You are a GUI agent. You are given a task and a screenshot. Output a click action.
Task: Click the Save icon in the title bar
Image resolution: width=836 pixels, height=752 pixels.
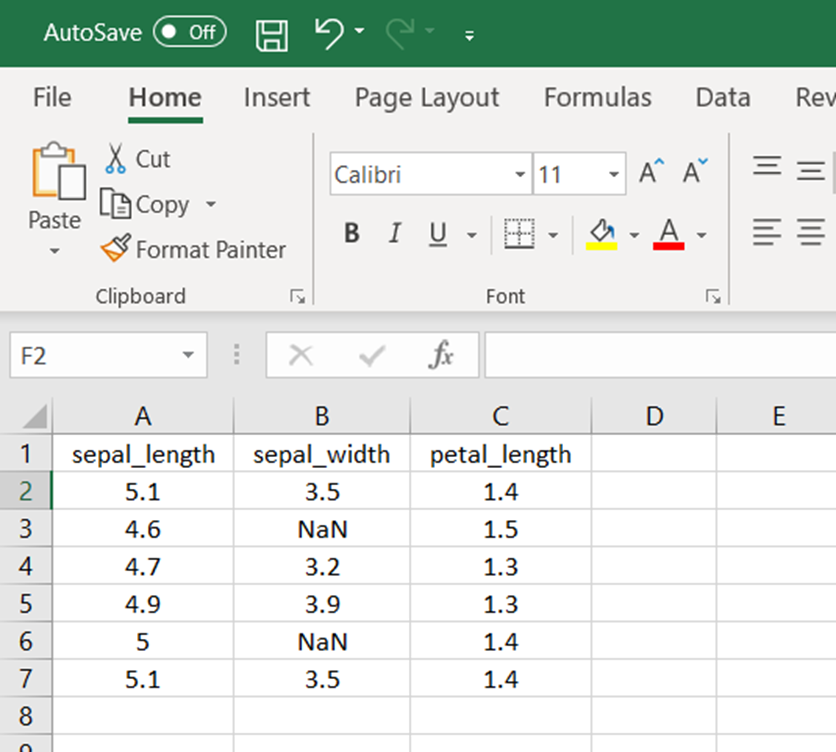pos(272,35)
